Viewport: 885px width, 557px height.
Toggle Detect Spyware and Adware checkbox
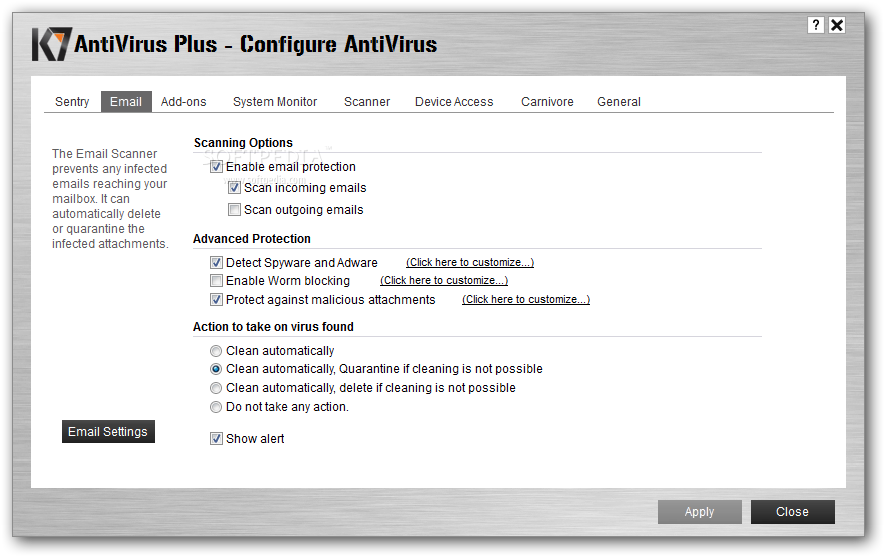(216, 263)
